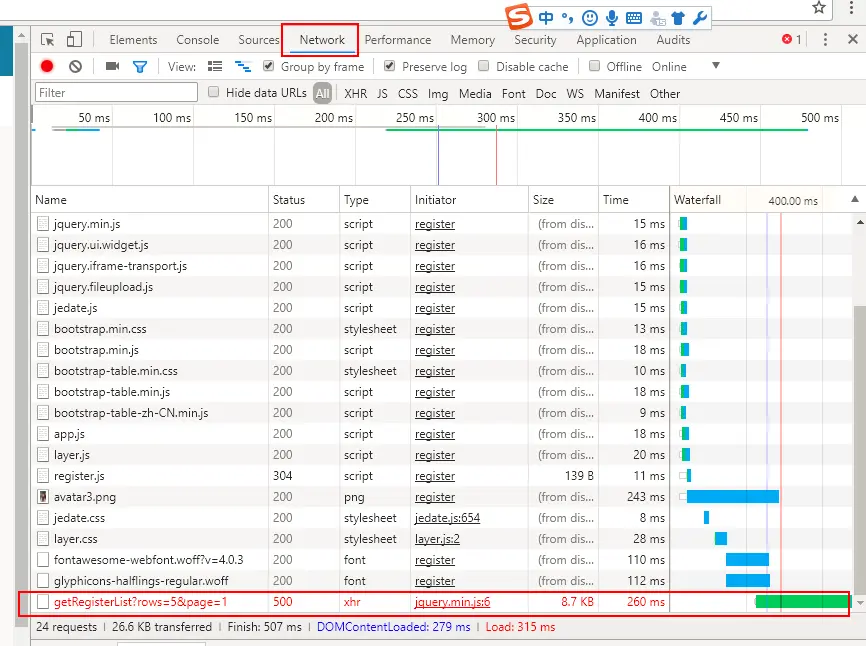The height and width of the screenshot is (646, 866).
Task: Use large request rows view icon
Action: [x=215, y=66]
